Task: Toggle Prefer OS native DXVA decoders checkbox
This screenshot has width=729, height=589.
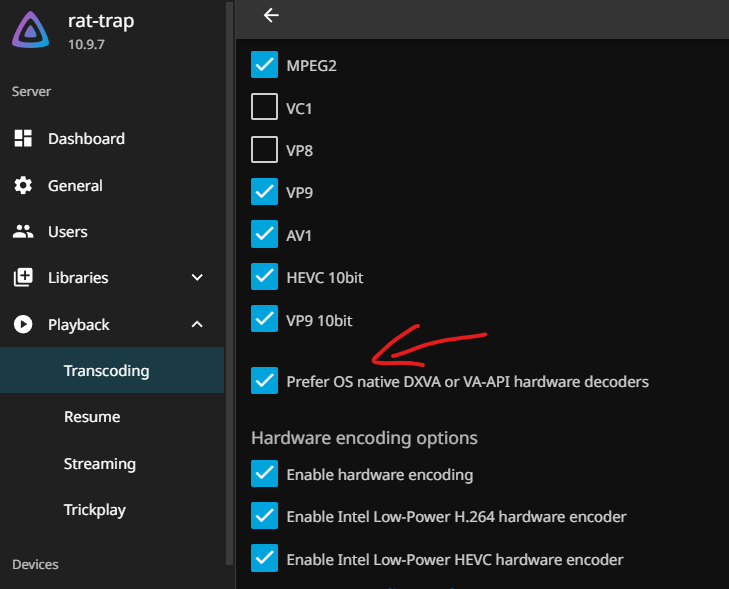Action: point(264,381)
